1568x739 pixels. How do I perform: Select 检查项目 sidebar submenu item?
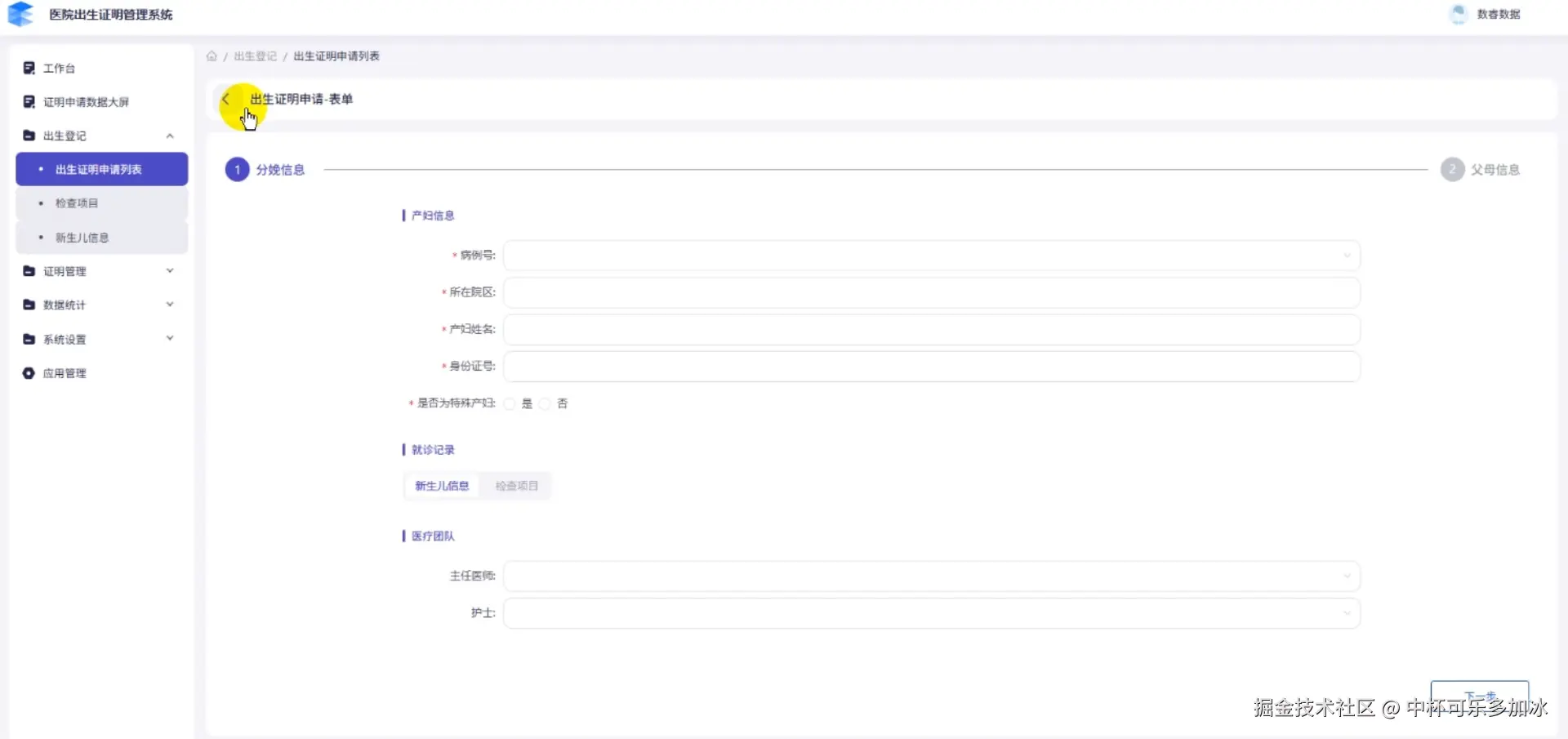pyautogui.click(x=101, y=203)
